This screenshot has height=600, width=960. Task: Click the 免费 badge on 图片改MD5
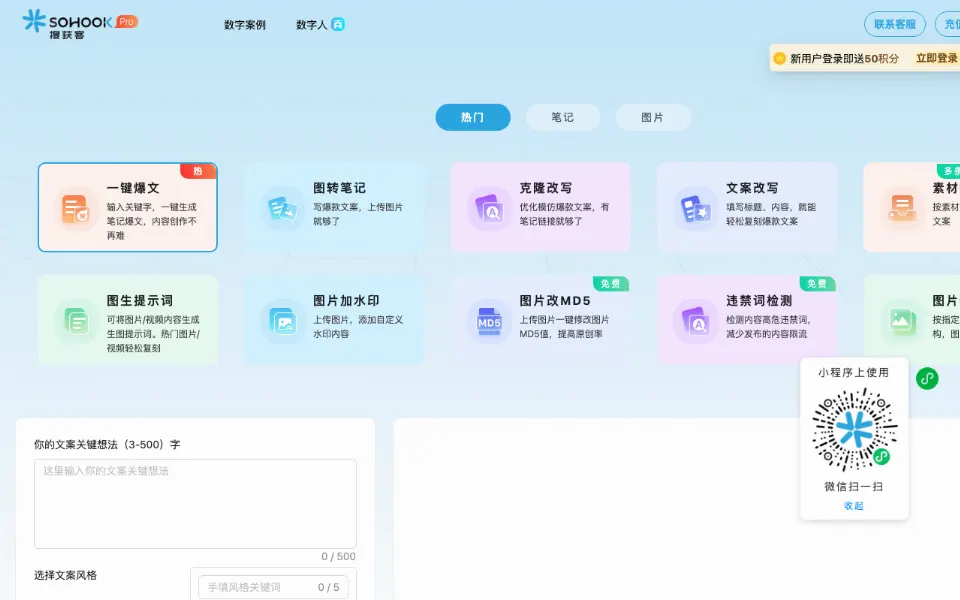tap(610, 283)
